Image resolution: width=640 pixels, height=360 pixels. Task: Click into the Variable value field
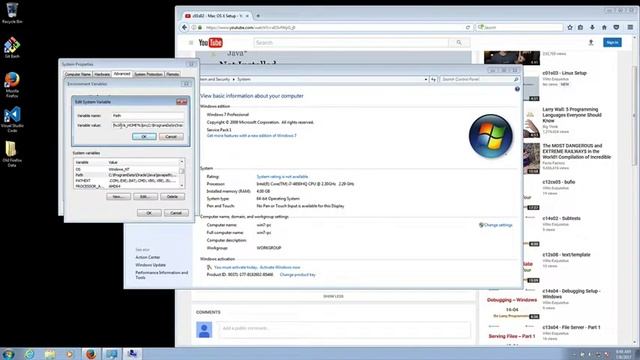click(x=148, y=125)
